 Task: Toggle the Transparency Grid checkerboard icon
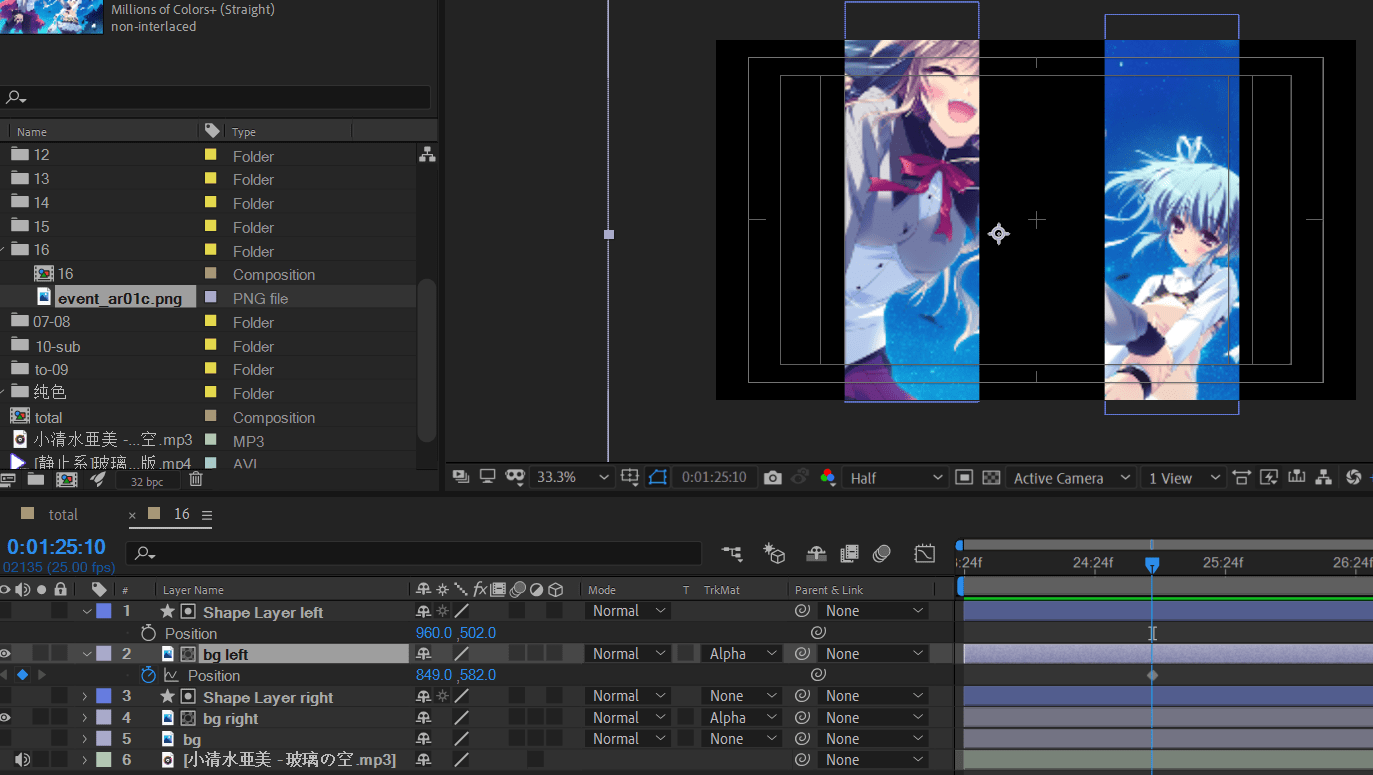tap(991, 478)
